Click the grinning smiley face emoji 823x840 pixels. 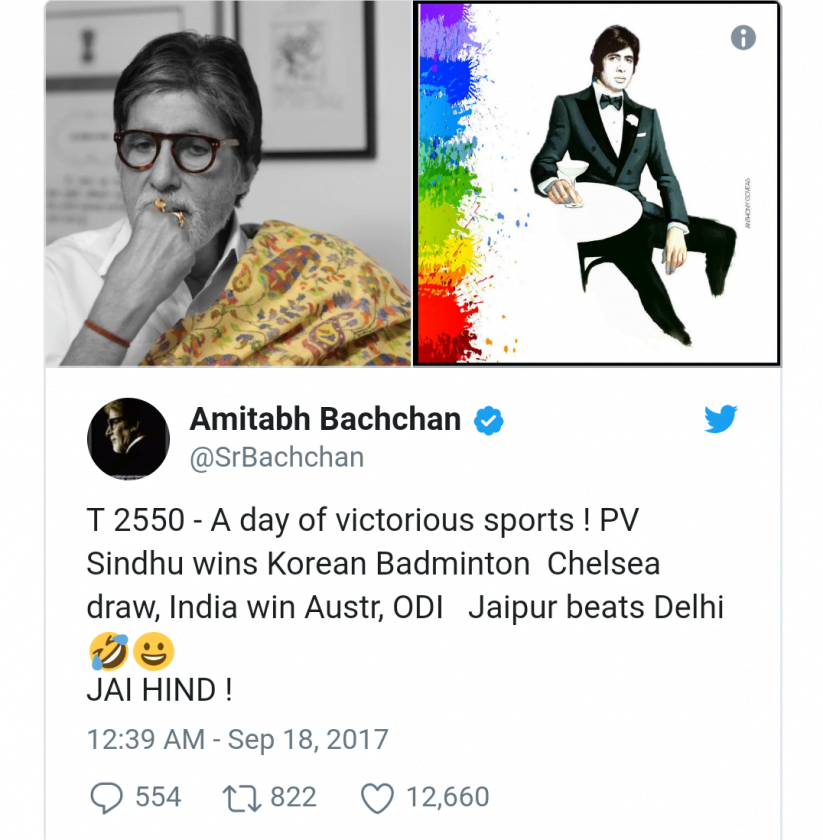(153, 652)
